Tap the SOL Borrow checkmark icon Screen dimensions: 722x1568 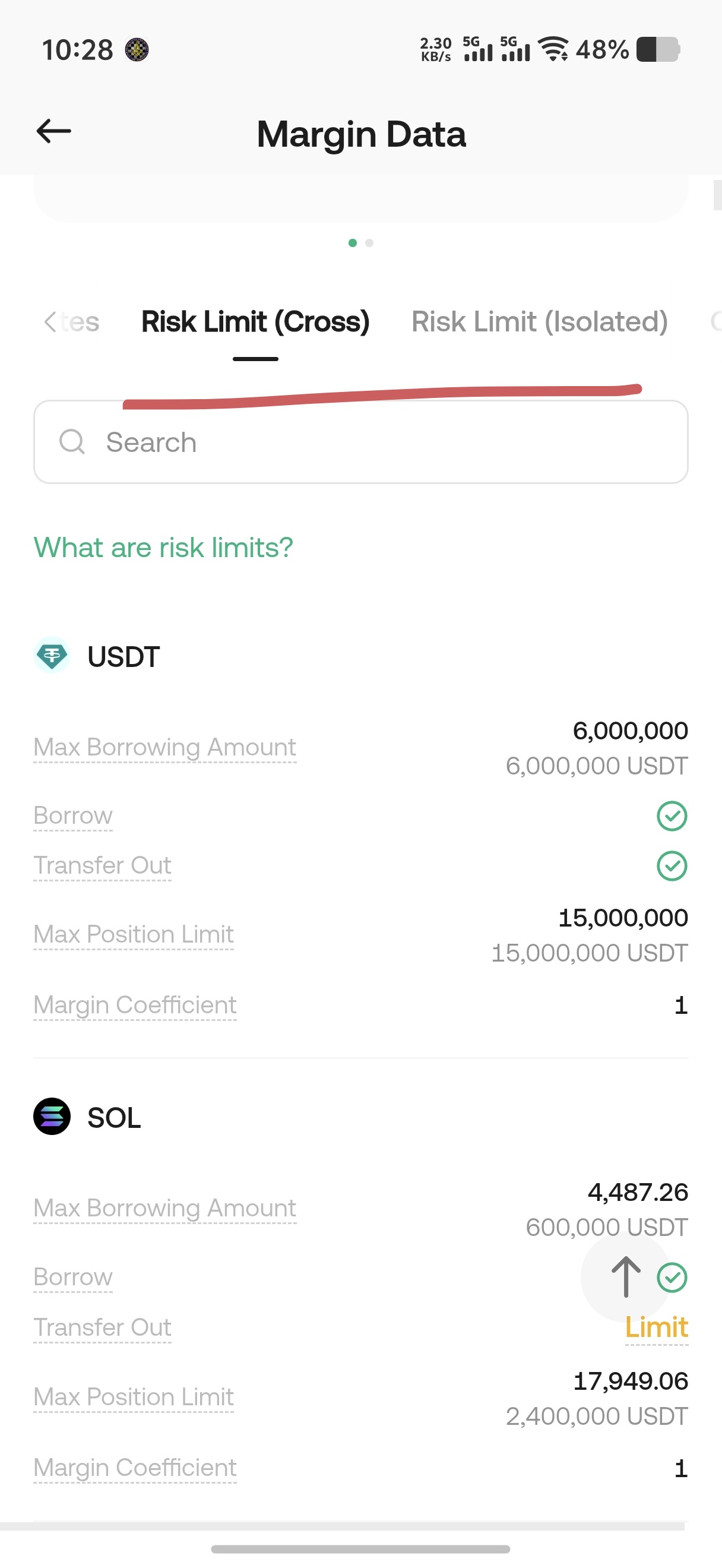click(672, 1277)
